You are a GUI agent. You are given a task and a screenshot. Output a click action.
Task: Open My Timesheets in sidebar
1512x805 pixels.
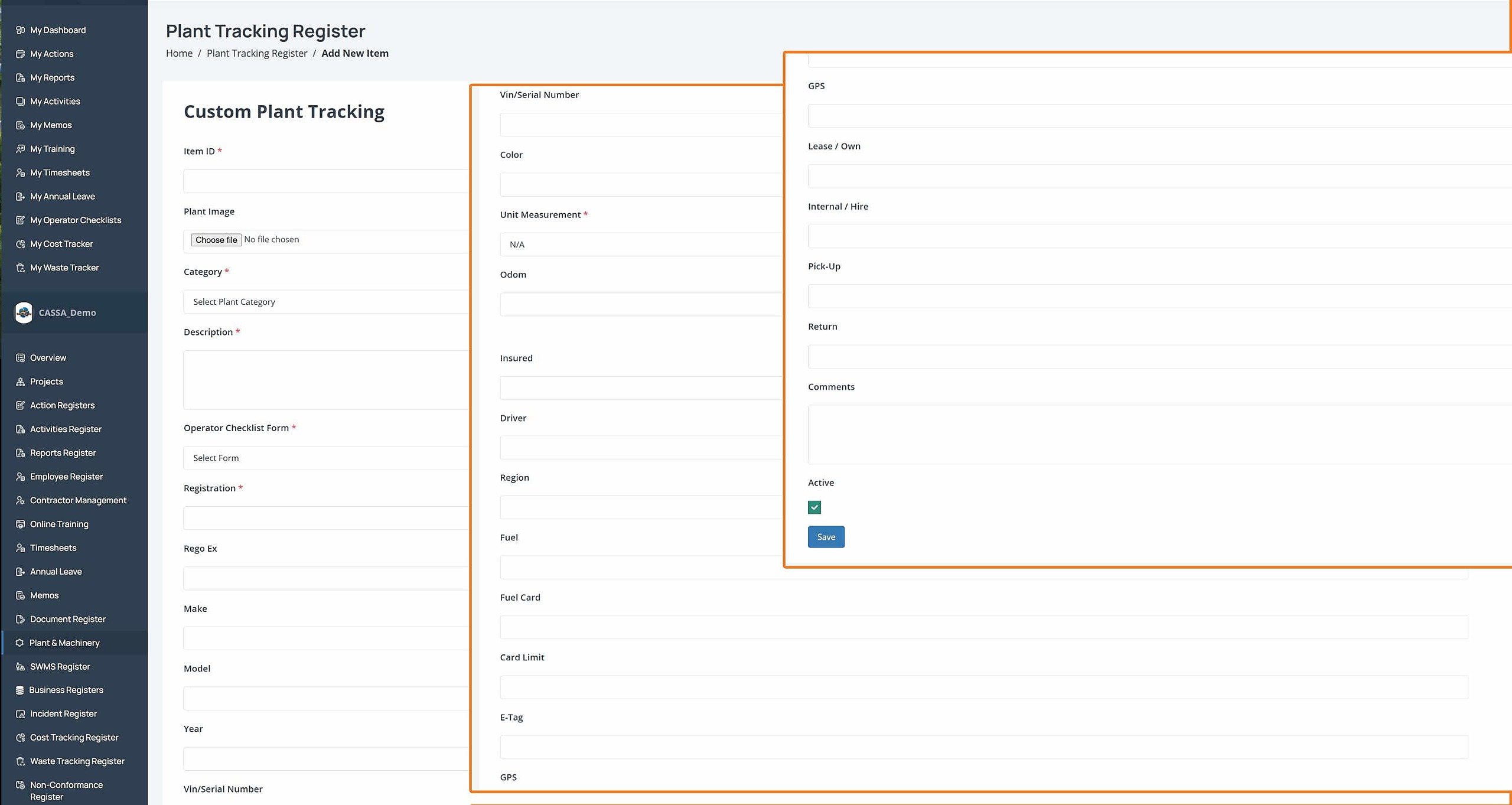coord(60,172)
